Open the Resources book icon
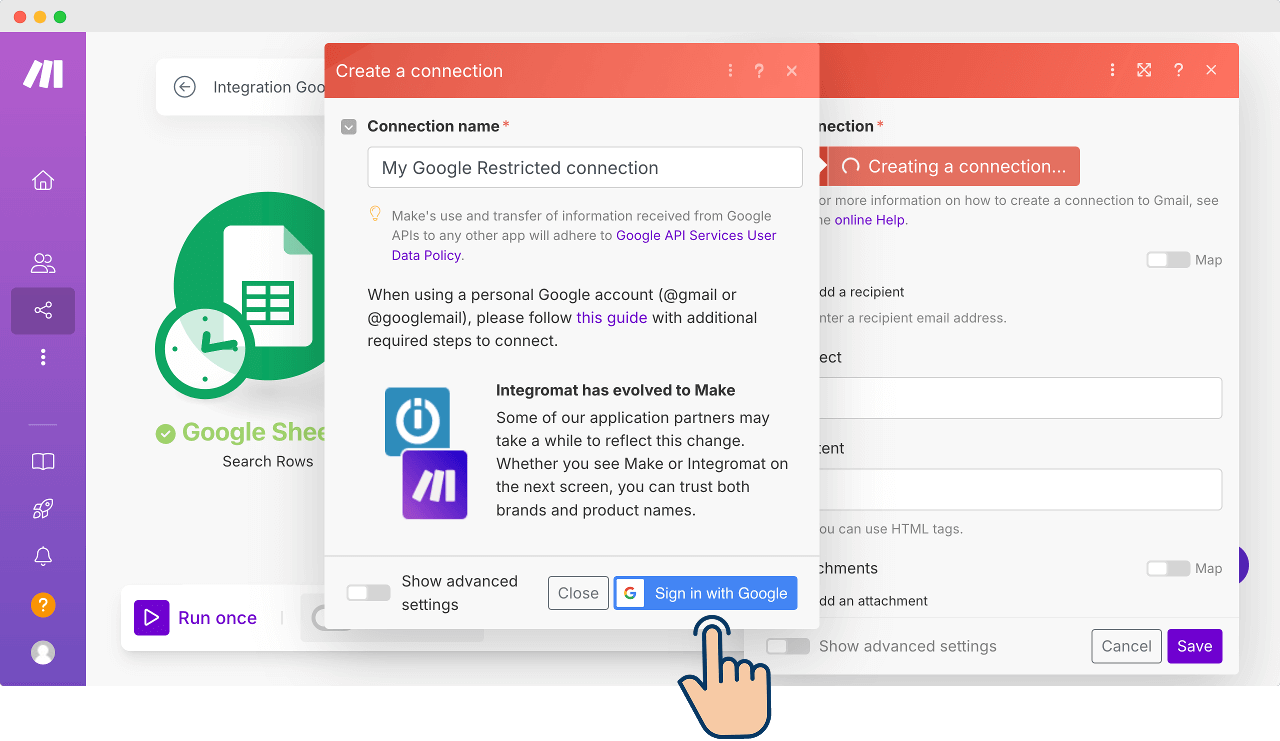The width and height of the screenshot is (1280, 741). click(43, 462)
